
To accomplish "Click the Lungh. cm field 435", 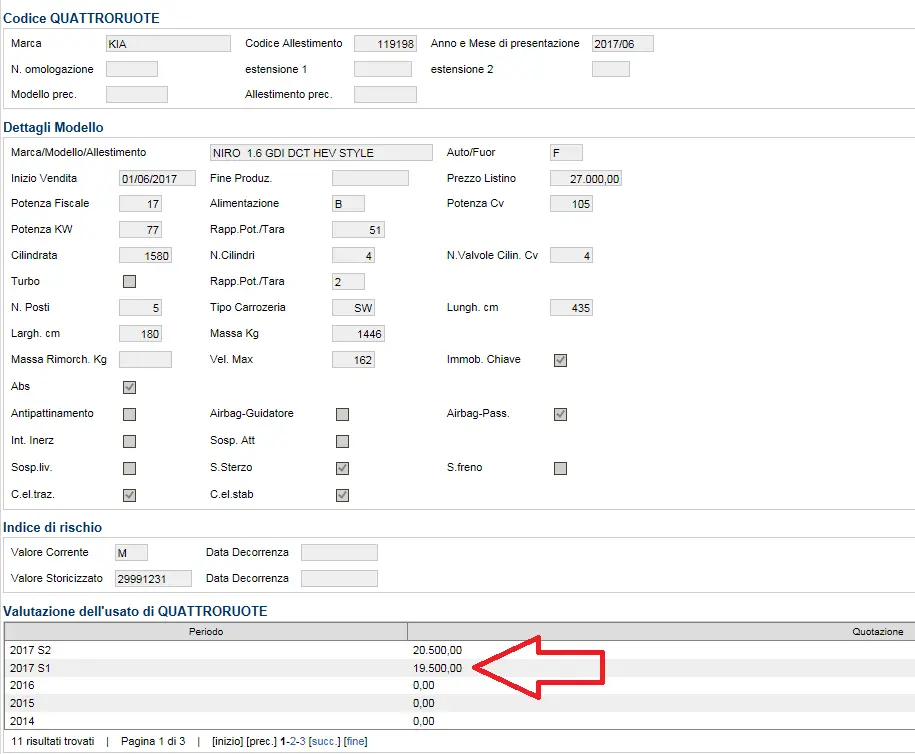I will click(x=571, y=308).
